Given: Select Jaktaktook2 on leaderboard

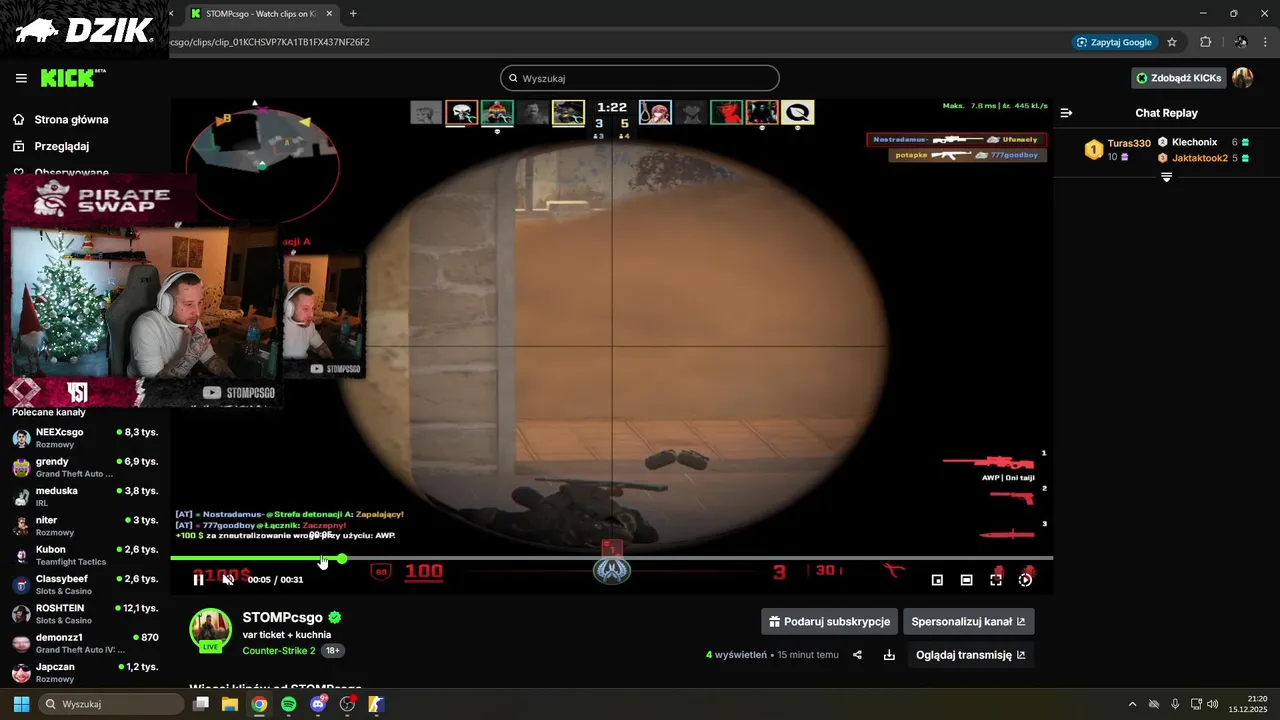Looking at the screenshot, I should (x=1200, y=158).
